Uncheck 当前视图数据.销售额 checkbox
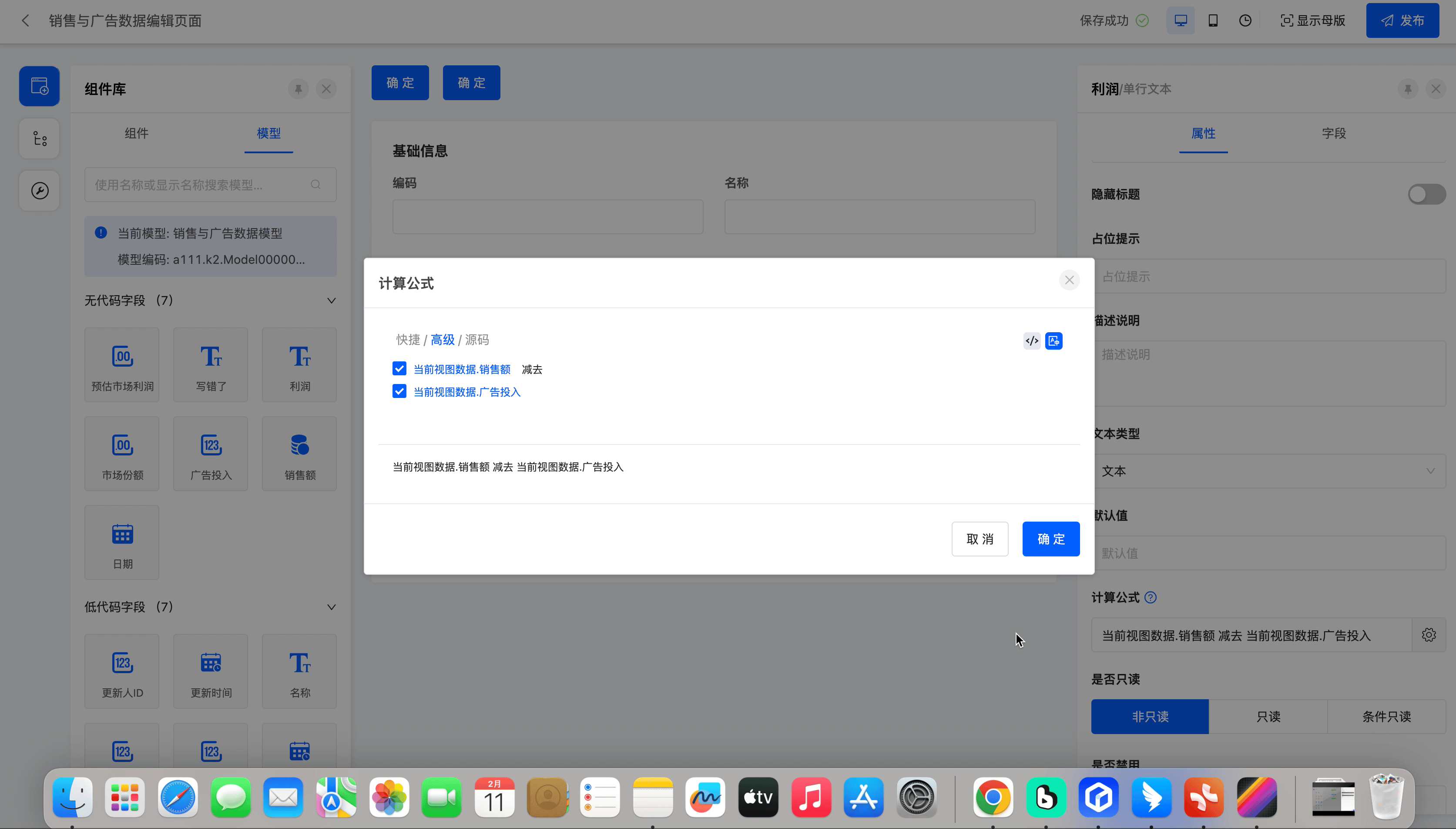Screen dimensions: 1456x829 (x=399, y=368)
